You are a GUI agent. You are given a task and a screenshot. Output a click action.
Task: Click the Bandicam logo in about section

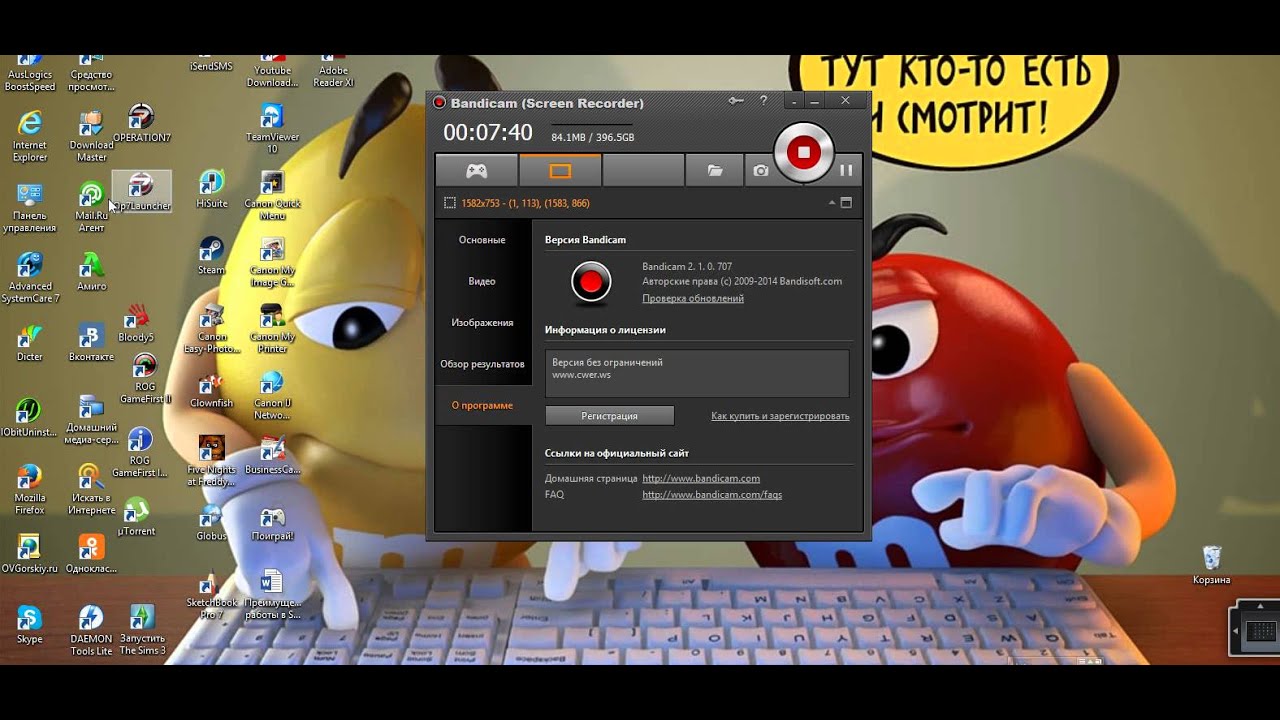(591, 282)
